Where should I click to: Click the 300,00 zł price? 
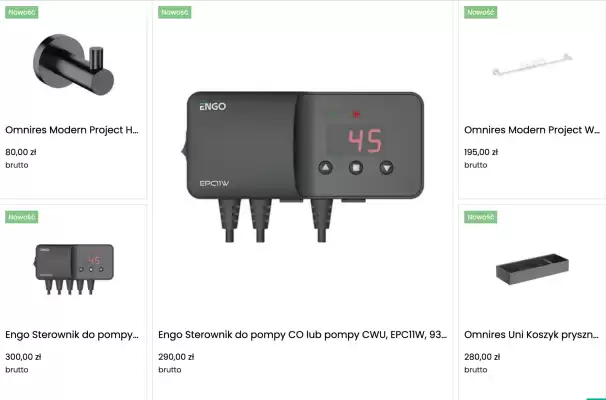pyautogui.click(x=23, y=357)
